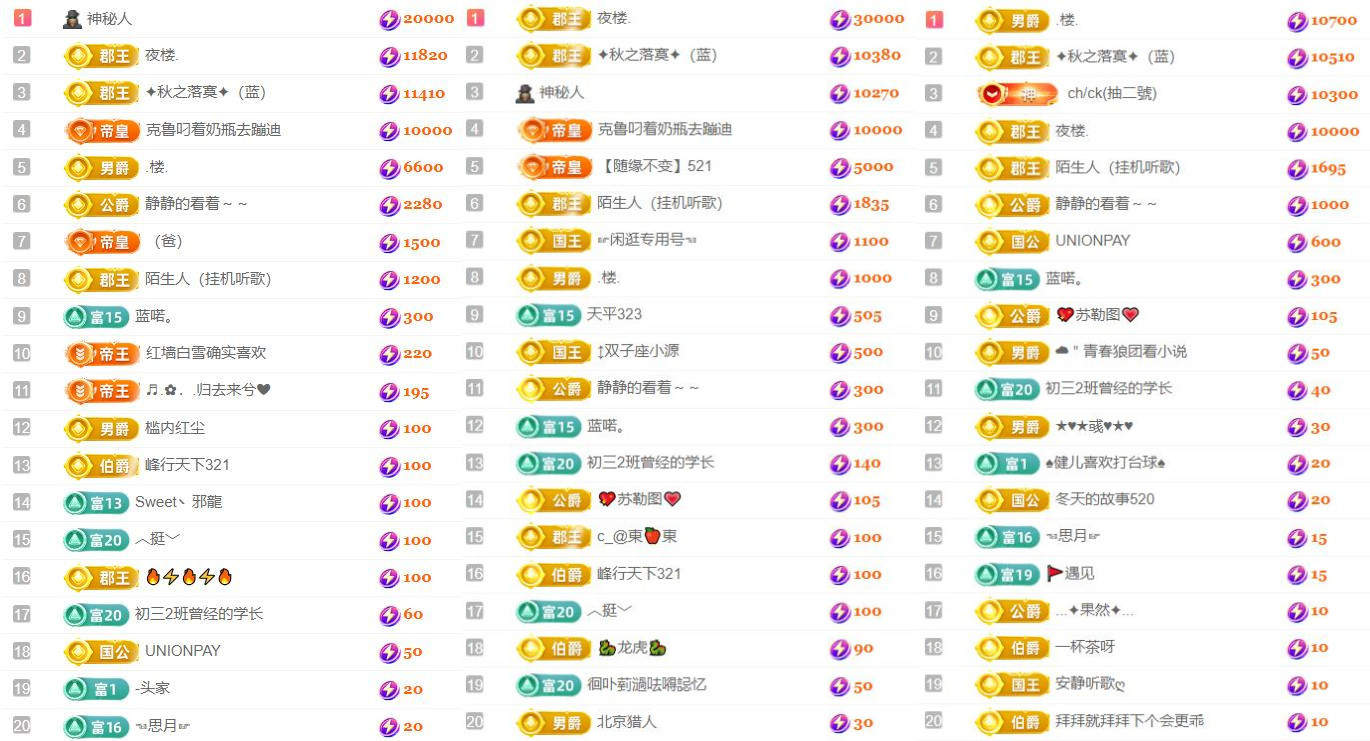Click the score value 1200
1370x741 pixels.
(x=422, y=280)
